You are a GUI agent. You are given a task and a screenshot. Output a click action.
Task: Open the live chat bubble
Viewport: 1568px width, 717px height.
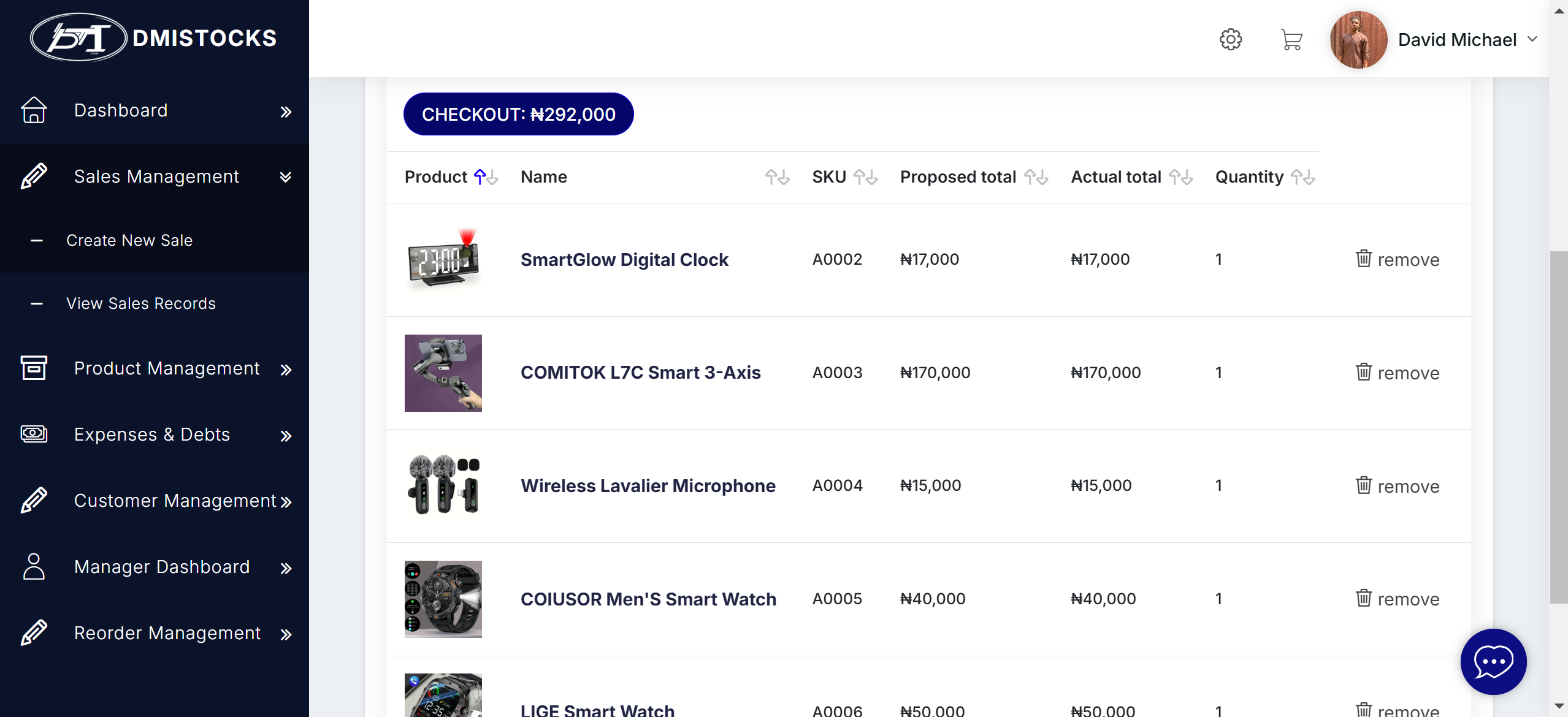(x=1493, y=661)
